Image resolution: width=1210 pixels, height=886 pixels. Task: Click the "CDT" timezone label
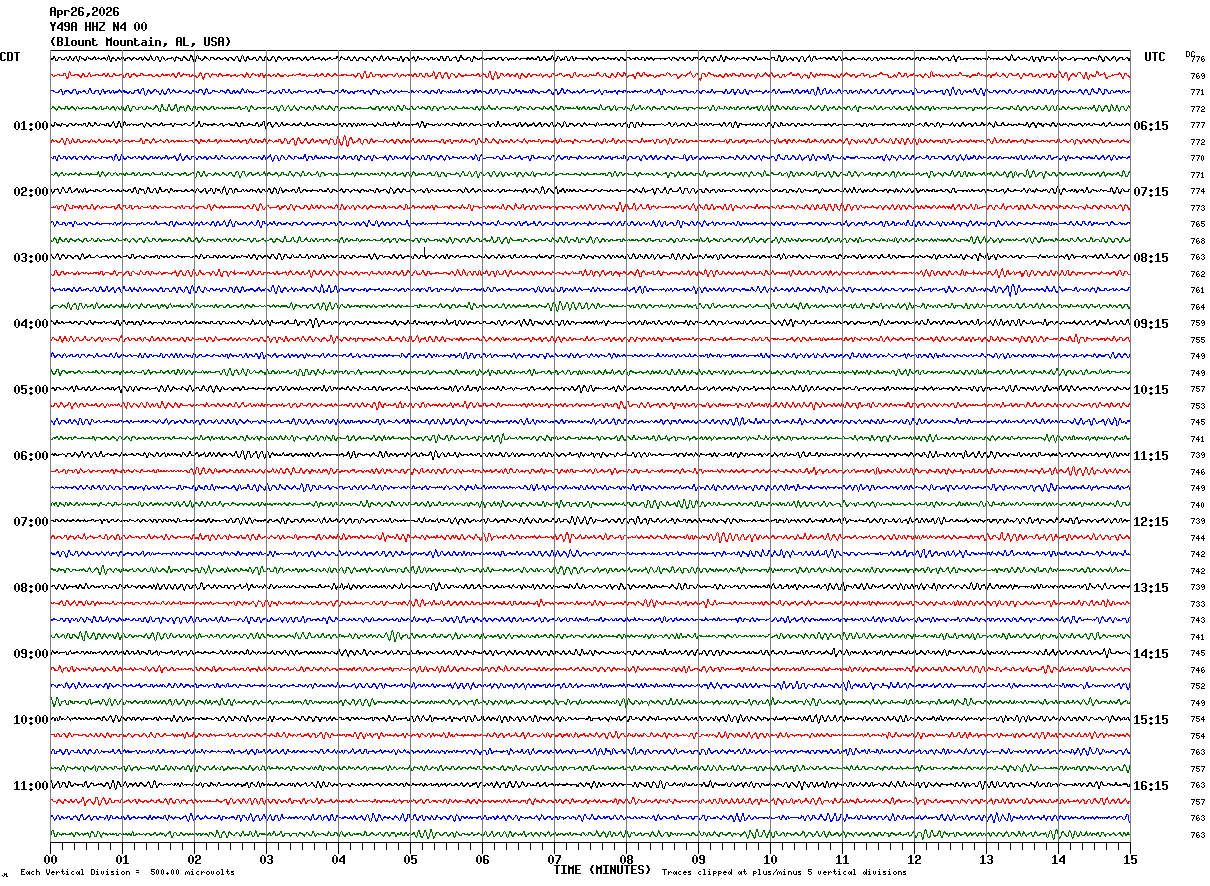[10, 57]
